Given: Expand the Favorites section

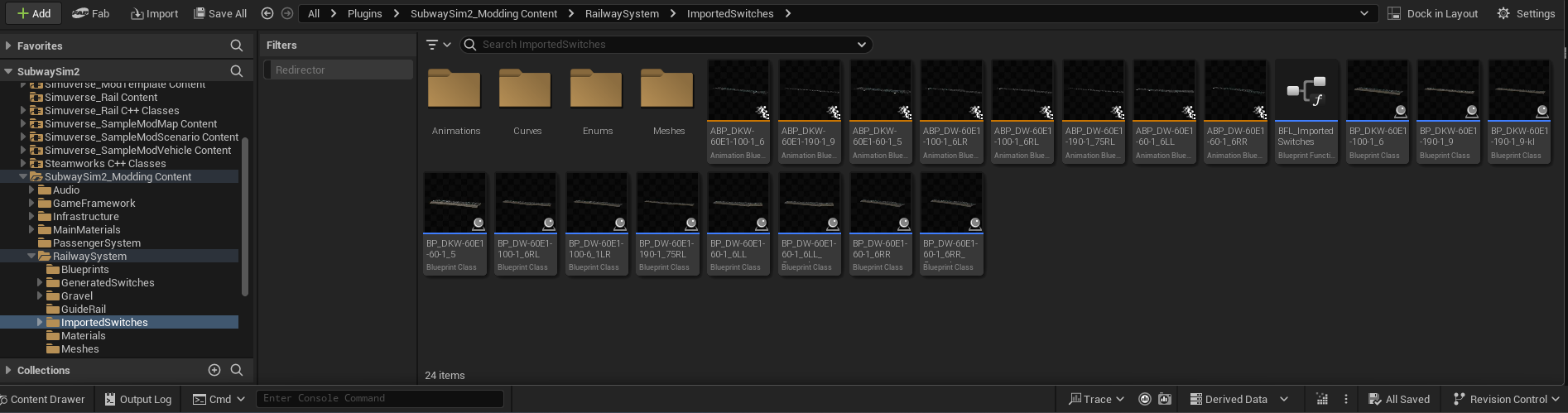Looking at the screenshot, I should [8, 46].
